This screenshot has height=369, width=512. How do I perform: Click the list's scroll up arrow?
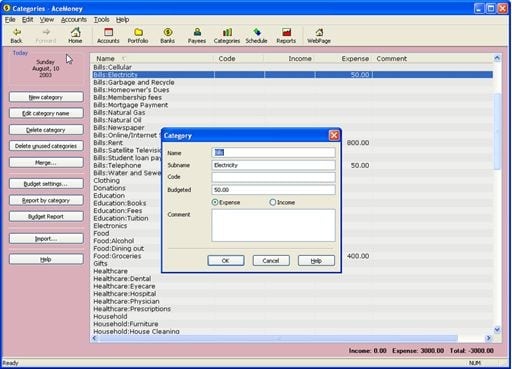click(497, 58)
